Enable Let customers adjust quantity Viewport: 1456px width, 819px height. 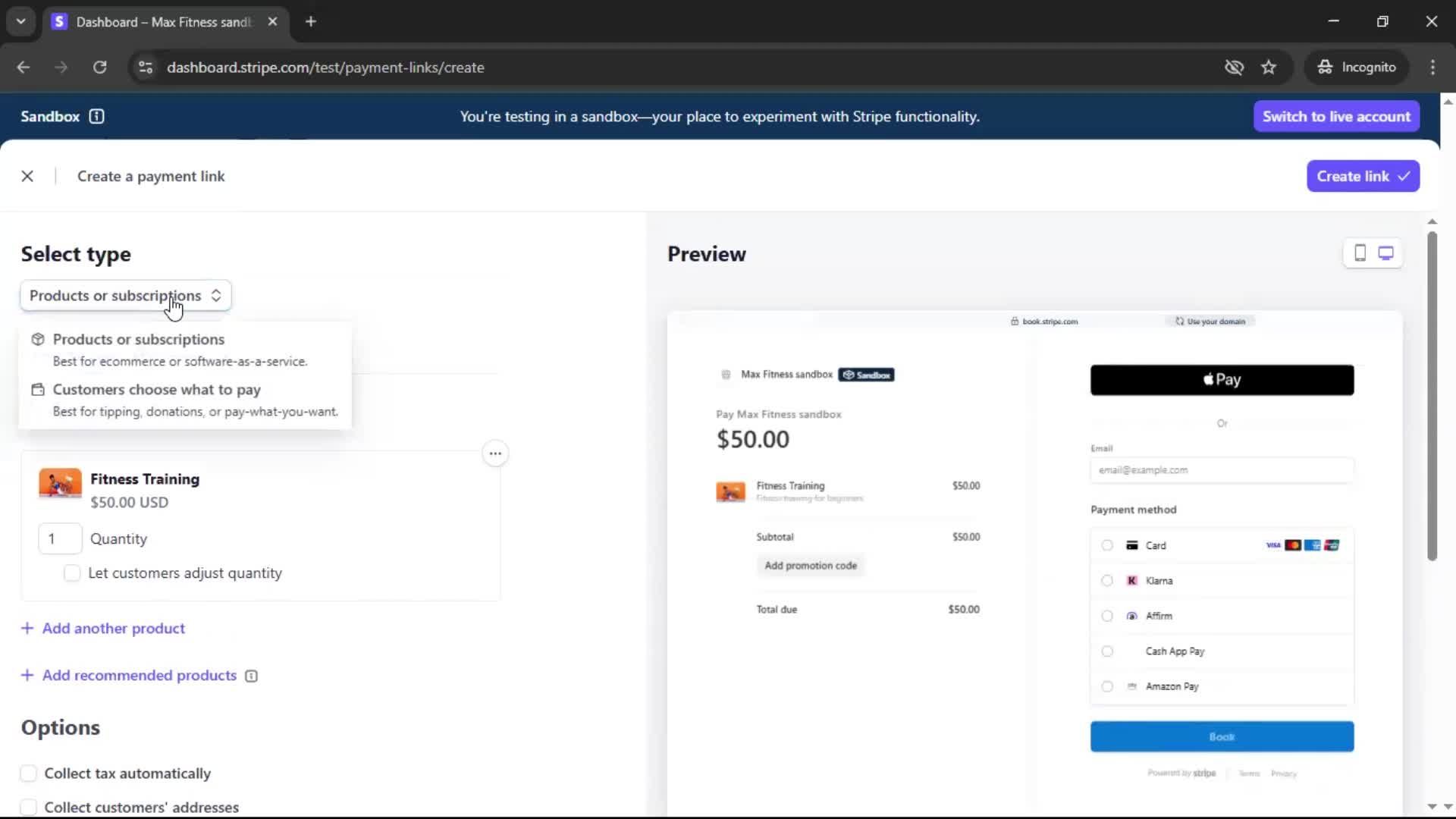pyautogui.click(x=72, y=573)
